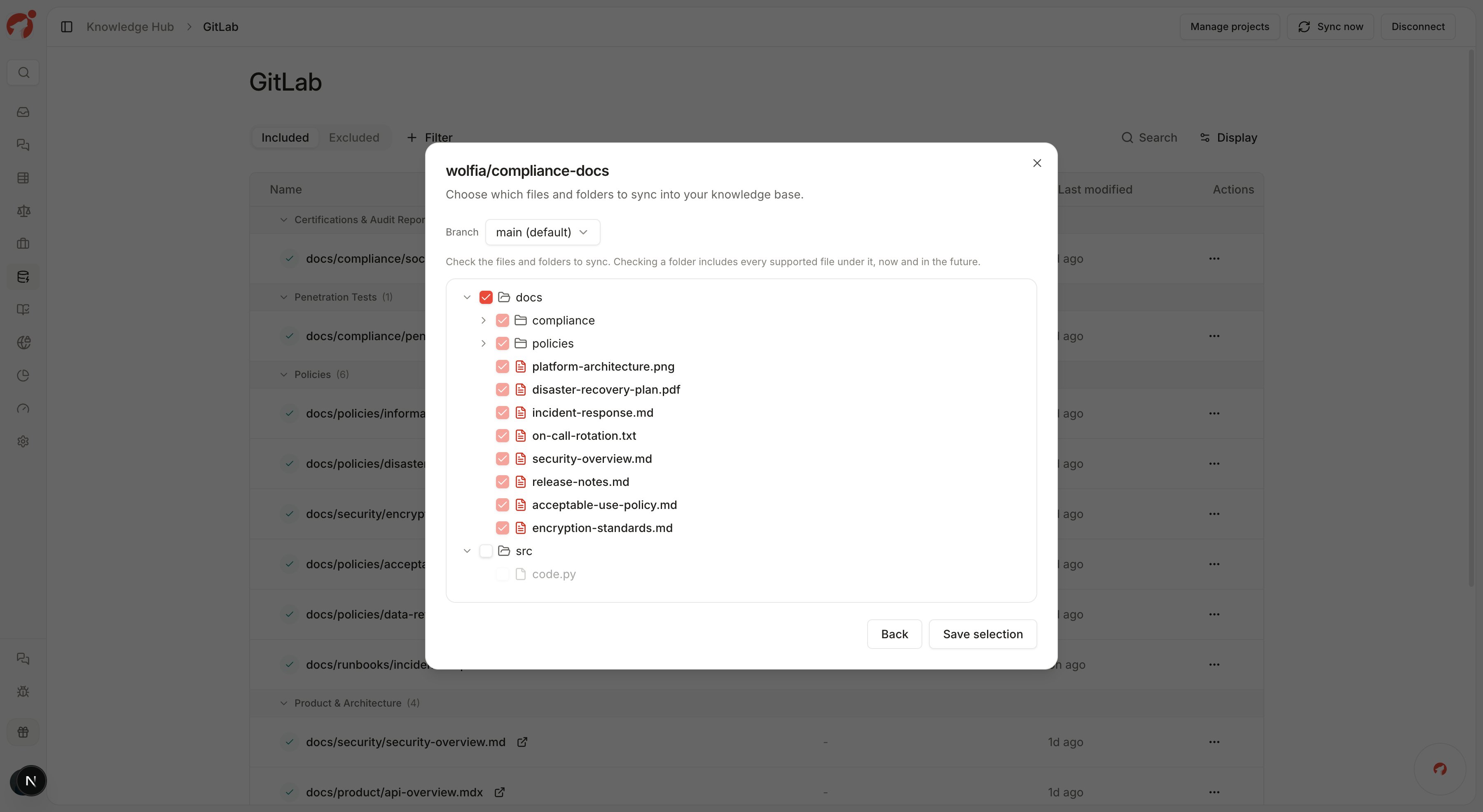Toggle the sidebar panel icon

[67, 27]
